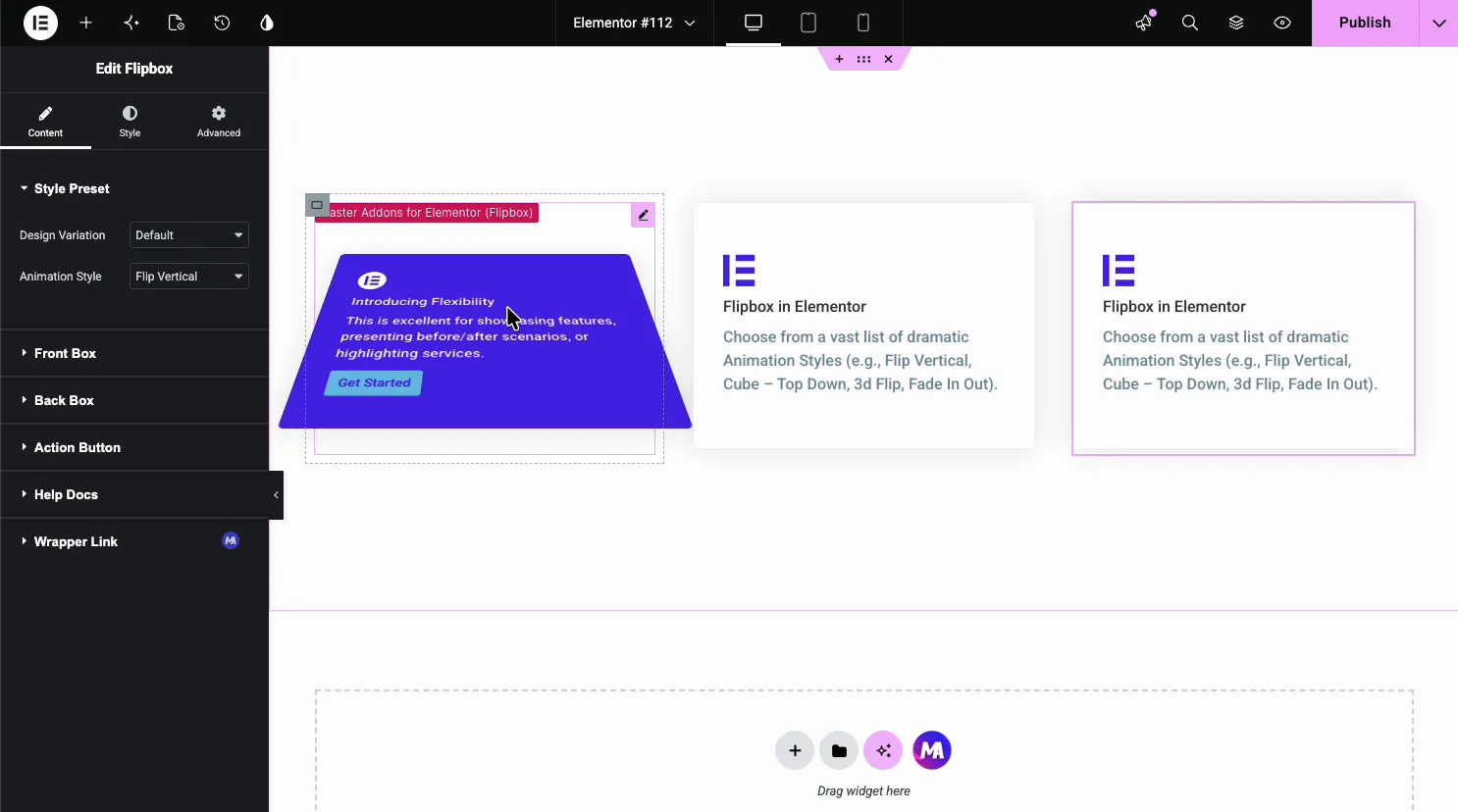Expand the Front Box section
Image resolution: width=1458 pixels, height=812 pixels.
(x=134, y=353)
